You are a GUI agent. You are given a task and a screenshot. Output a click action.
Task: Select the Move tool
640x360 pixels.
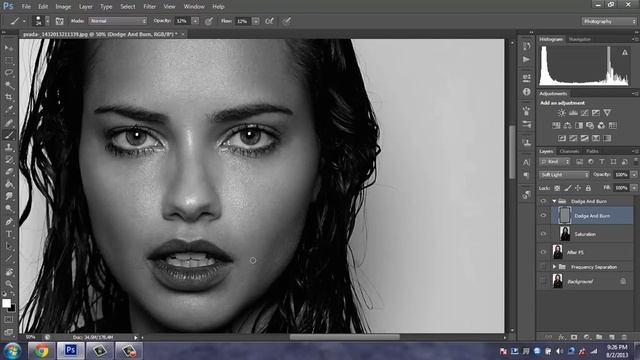pos(9,48)
